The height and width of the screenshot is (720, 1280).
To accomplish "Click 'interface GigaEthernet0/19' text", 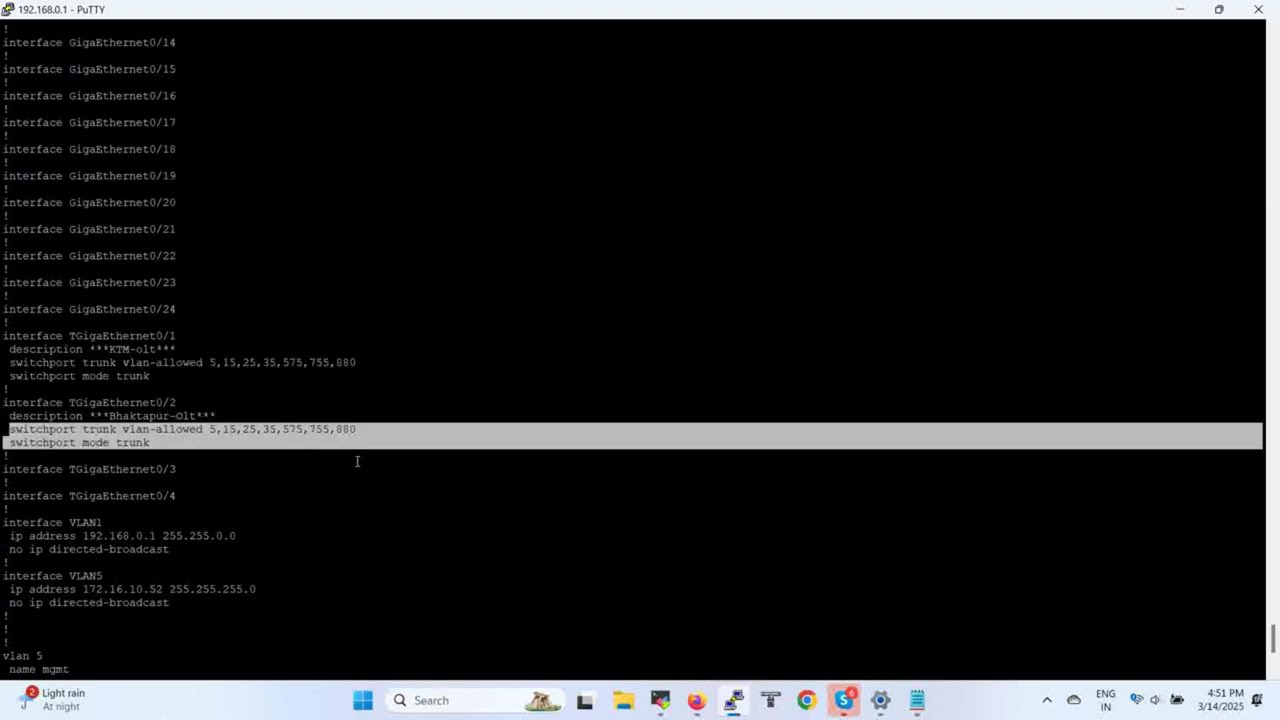I will [89, 176].
